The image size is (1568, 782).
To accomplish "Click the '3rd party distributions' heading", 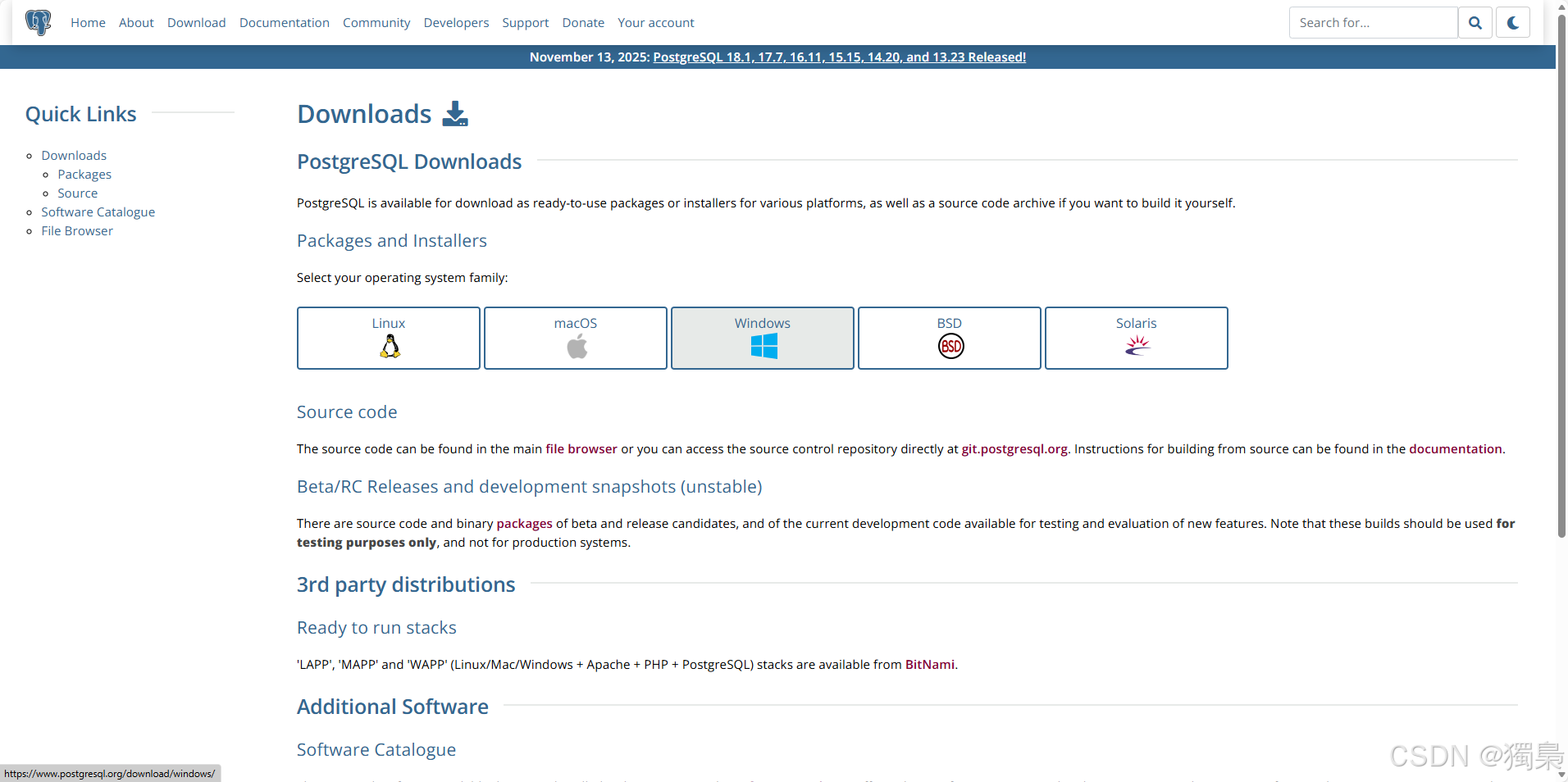I will 406,584.
